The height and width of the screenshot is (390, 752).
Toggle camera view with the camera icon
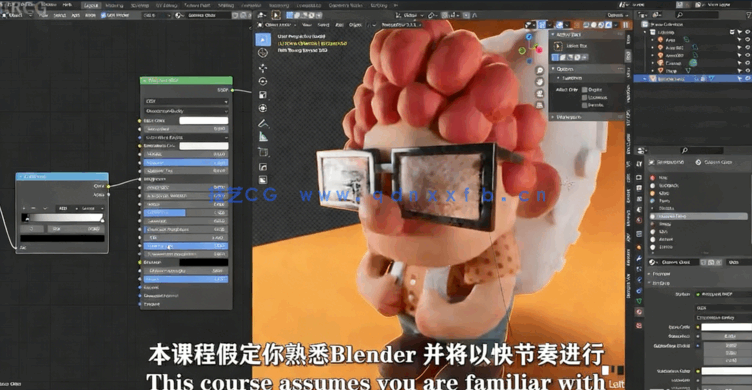click(540, 94)
